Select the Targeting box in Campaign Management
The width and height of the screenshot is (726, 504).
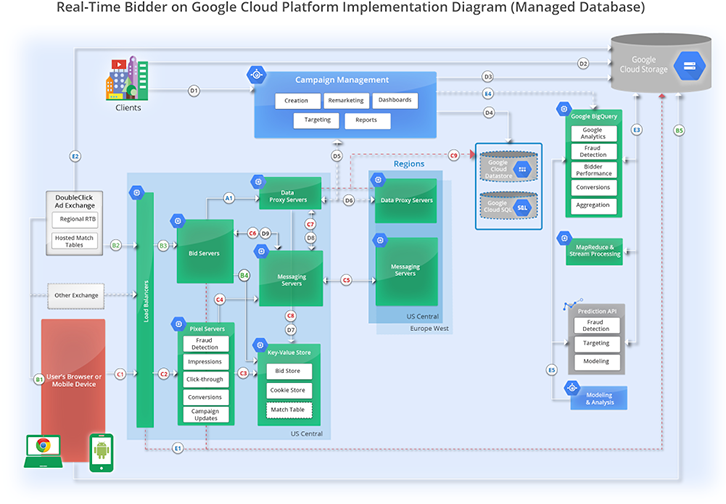(317, 120)
